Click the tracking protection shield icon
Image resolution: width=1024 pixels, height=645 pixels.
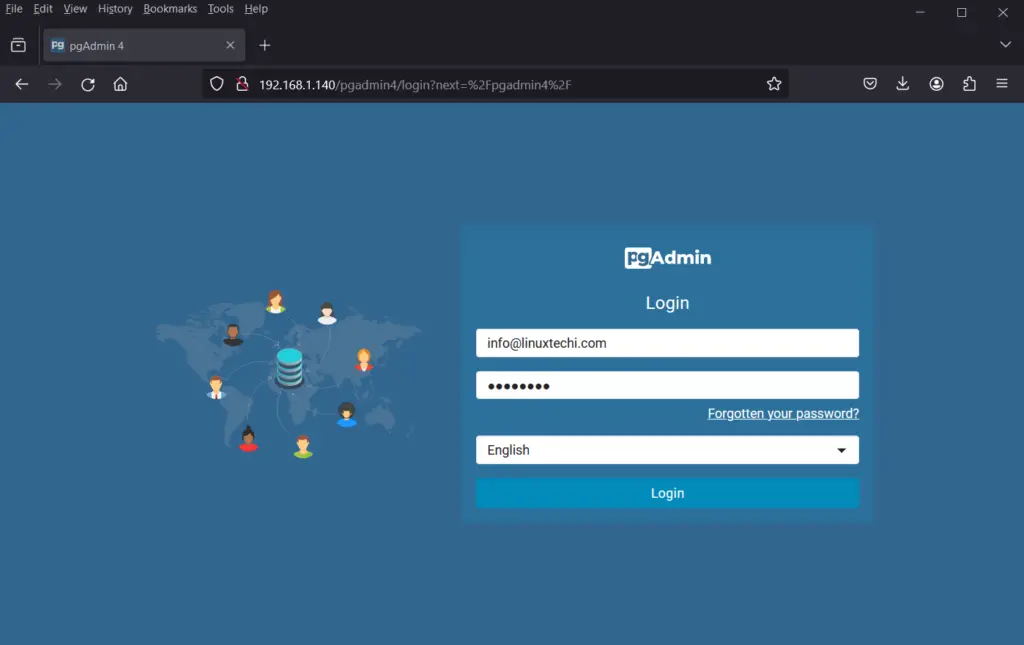[217, 84]
